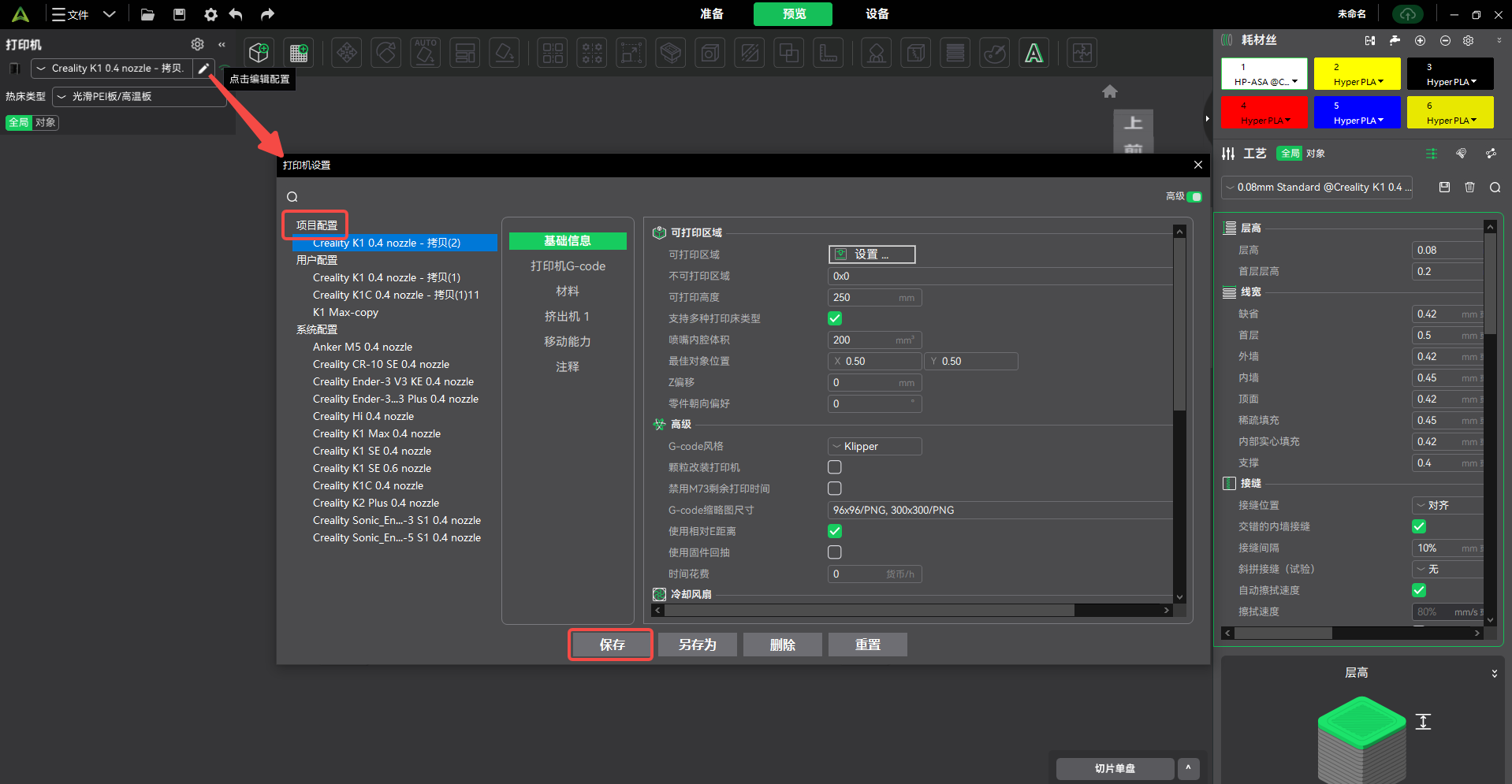This screenshot has width=1512, height=784.
Task: Switch to the 预览 tab
Action: point(793,14)
